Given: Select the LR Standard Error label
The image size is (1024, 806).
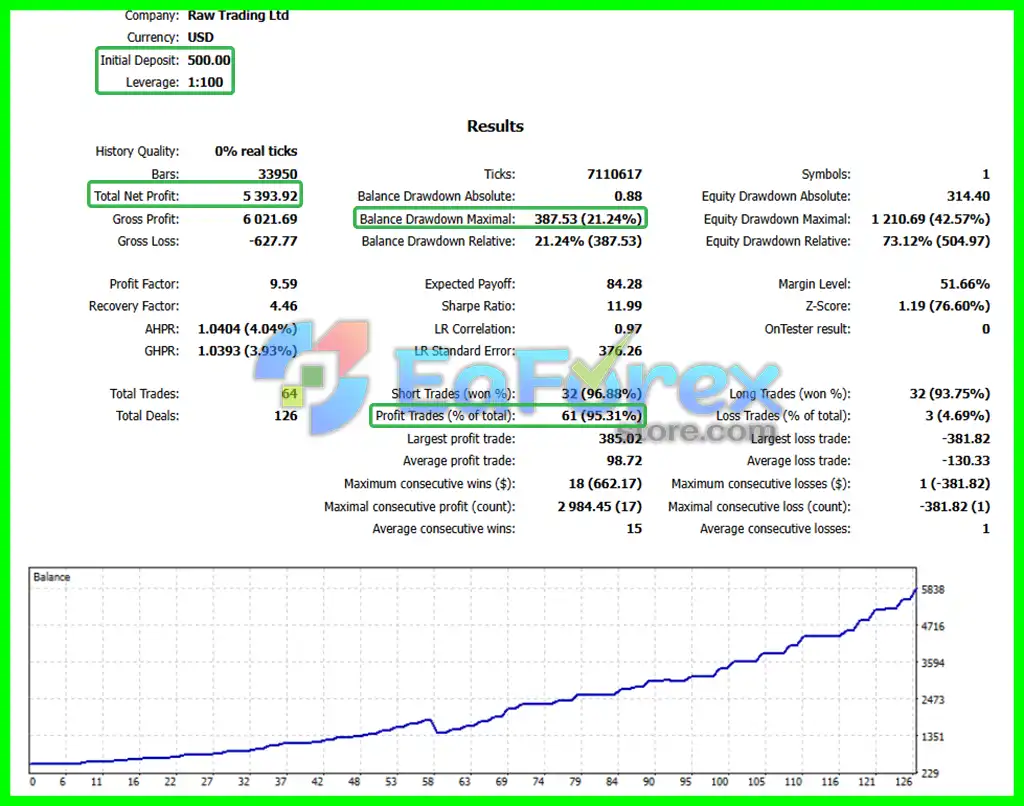Looking at the screenshot, I should [465, 351].
